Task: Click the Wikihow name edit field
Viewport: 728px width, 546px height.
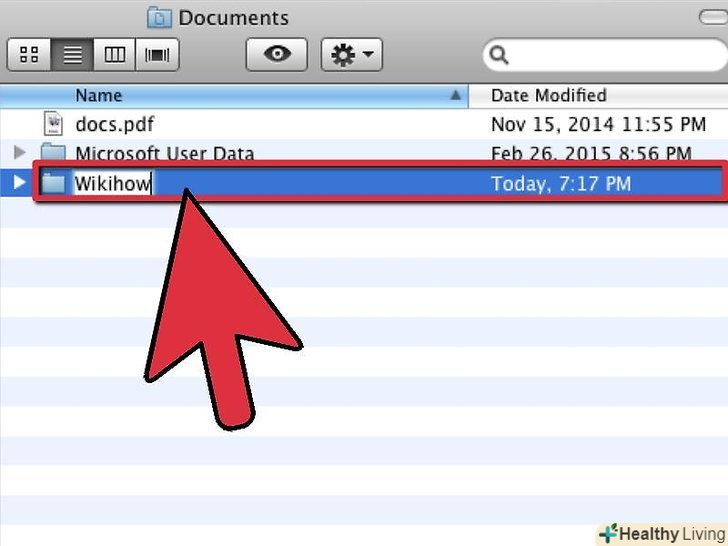Action: 113,183
